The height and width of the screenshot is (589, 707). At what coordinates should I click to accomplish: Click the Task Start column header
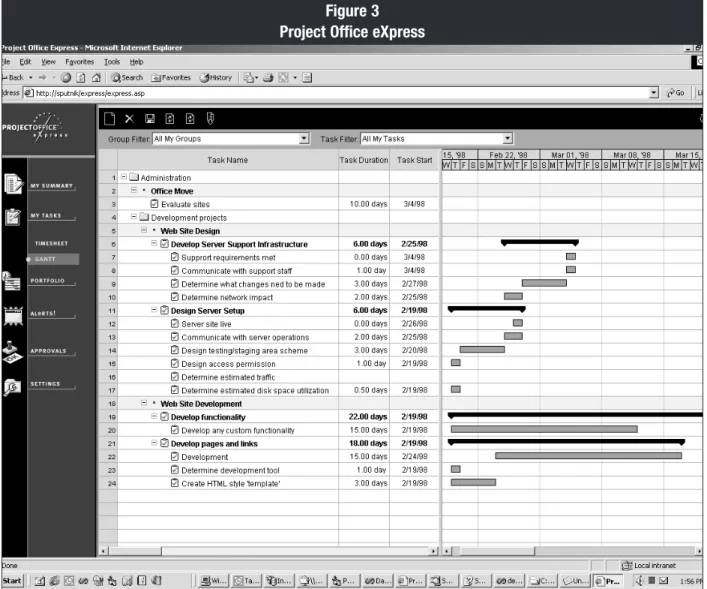click(414, 160)
